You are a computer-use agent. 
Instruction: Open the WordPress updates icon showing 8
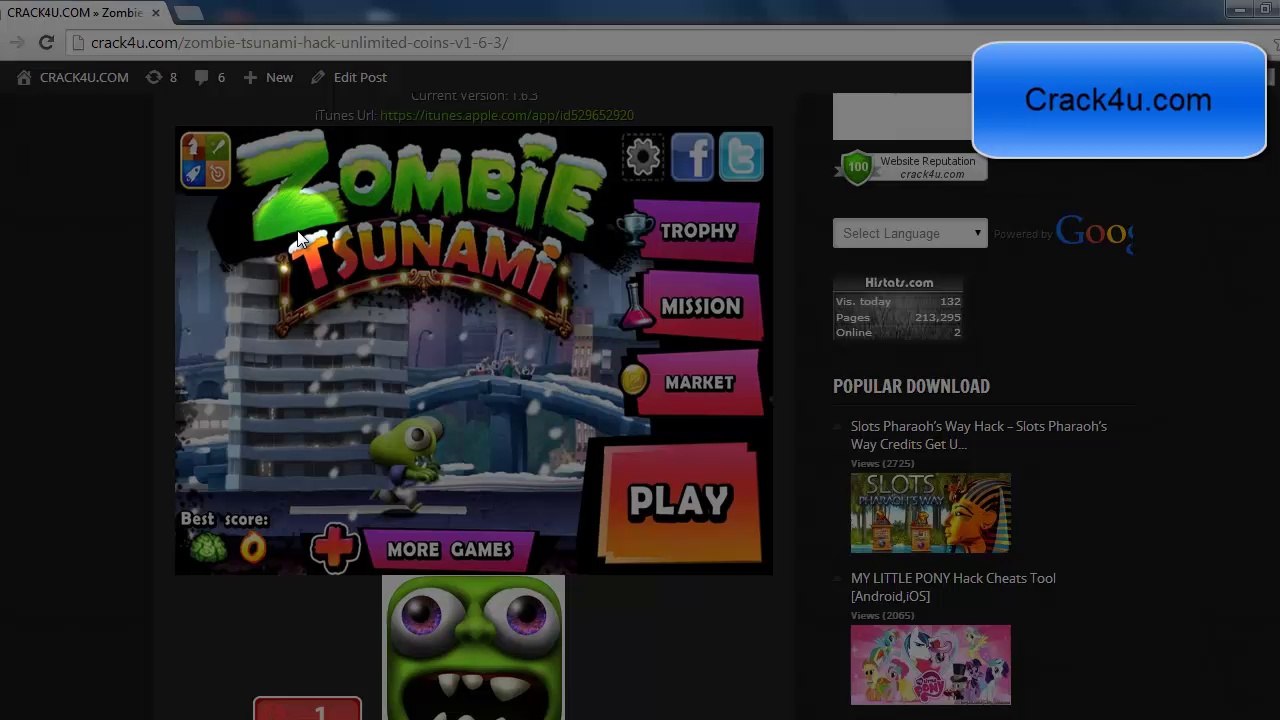point(161,77)
